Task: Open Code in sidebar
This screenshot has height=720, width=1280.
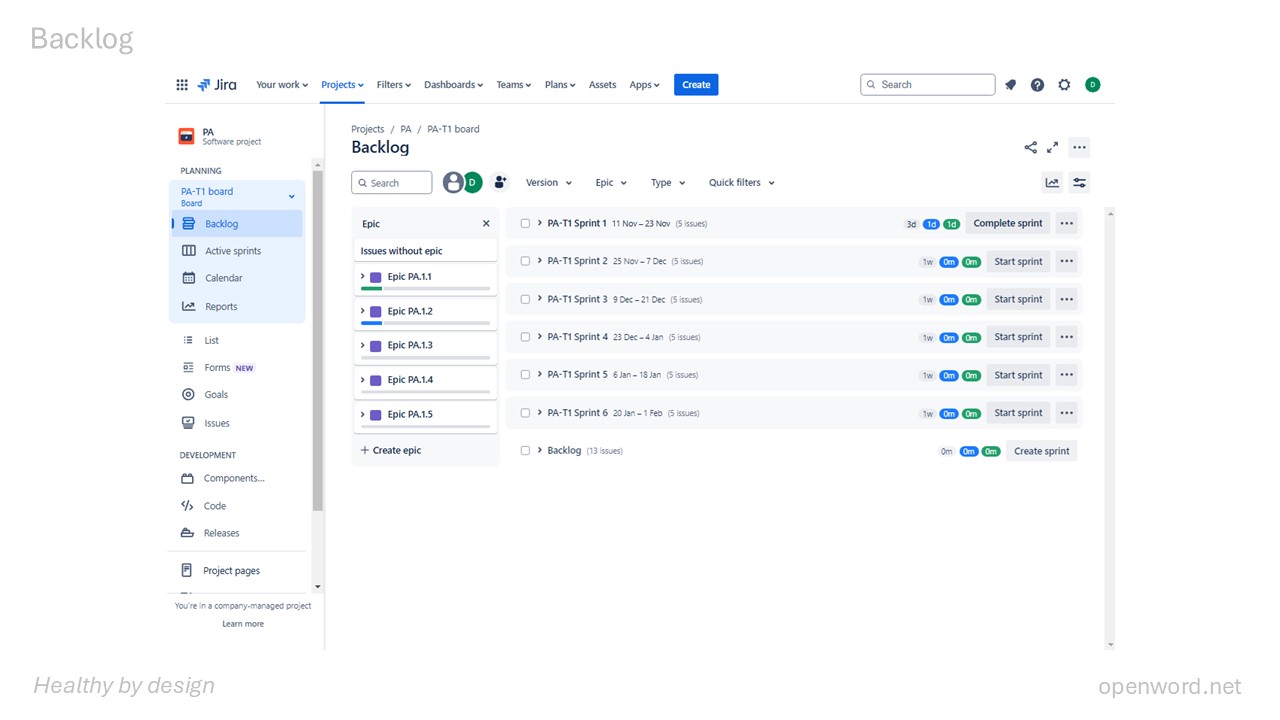Action: (x=237, y=506)
